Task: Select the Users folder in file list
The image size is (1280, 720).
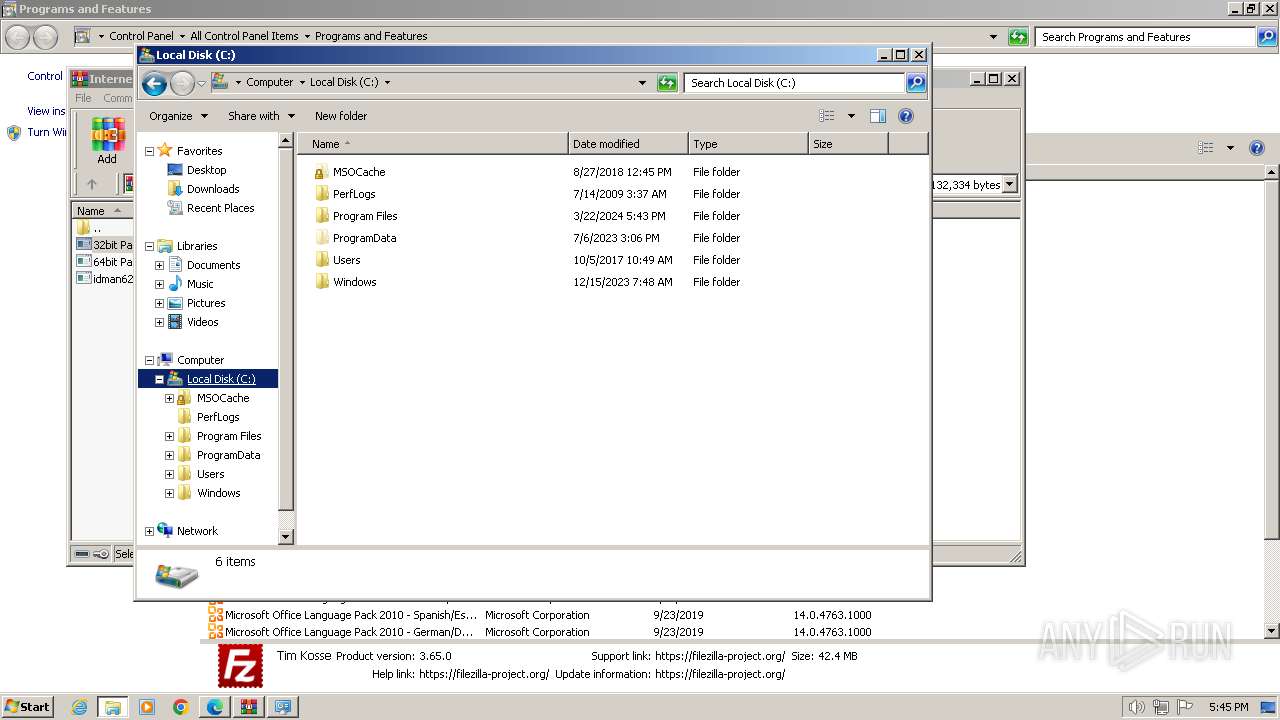Action: coord(346,260)
